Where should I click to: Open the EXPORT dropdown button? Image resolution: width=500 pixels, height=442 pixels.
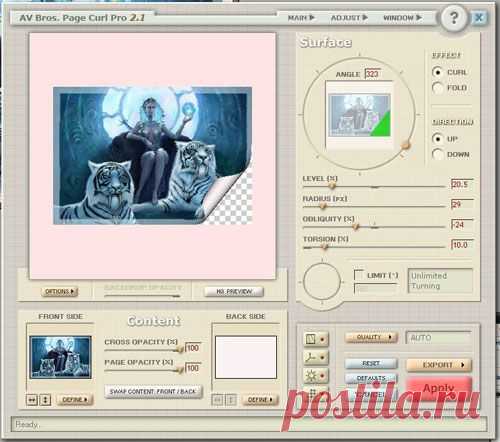click(x=439, y=365)
